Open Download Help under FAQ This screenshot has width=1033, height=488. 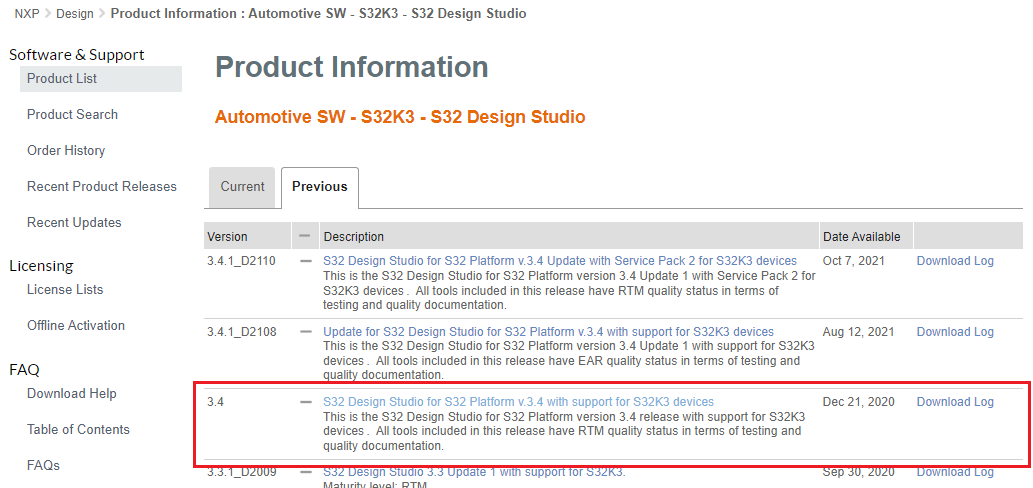(72, 394)
